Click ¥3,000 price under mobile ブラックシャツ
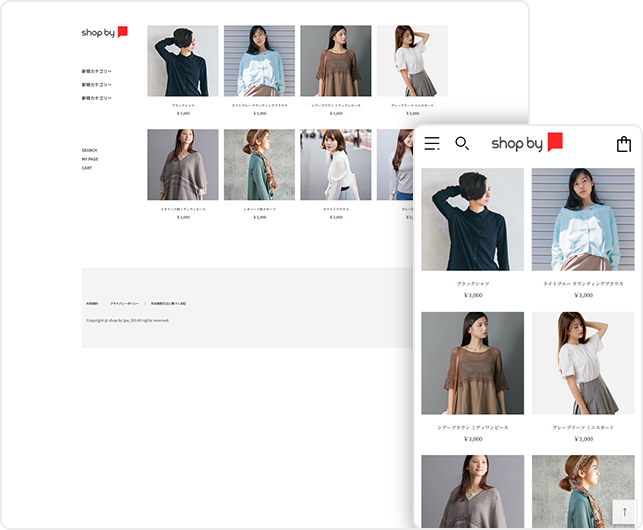Screen dimensions: 643x530 pos(473,295)
